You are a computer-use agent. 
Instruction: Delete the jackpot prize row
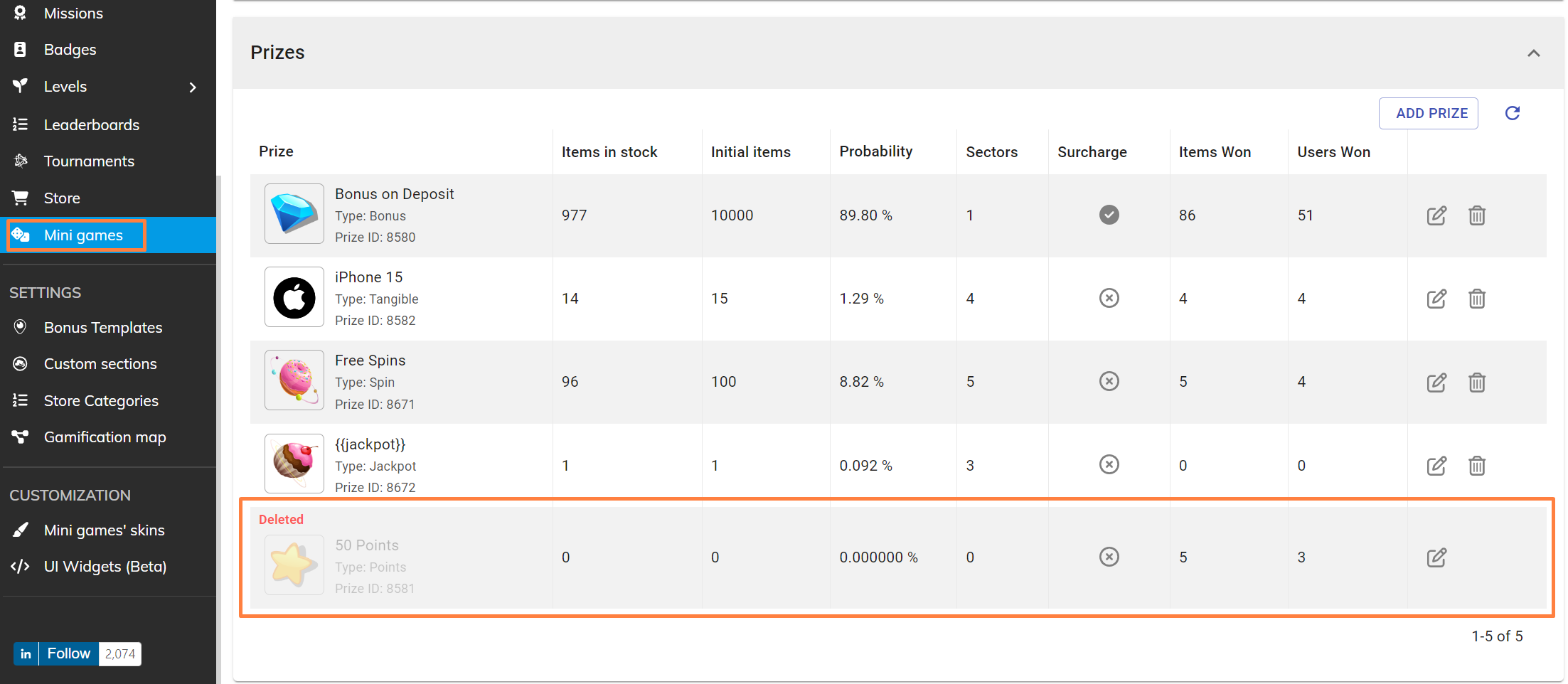pos(1476,466)
